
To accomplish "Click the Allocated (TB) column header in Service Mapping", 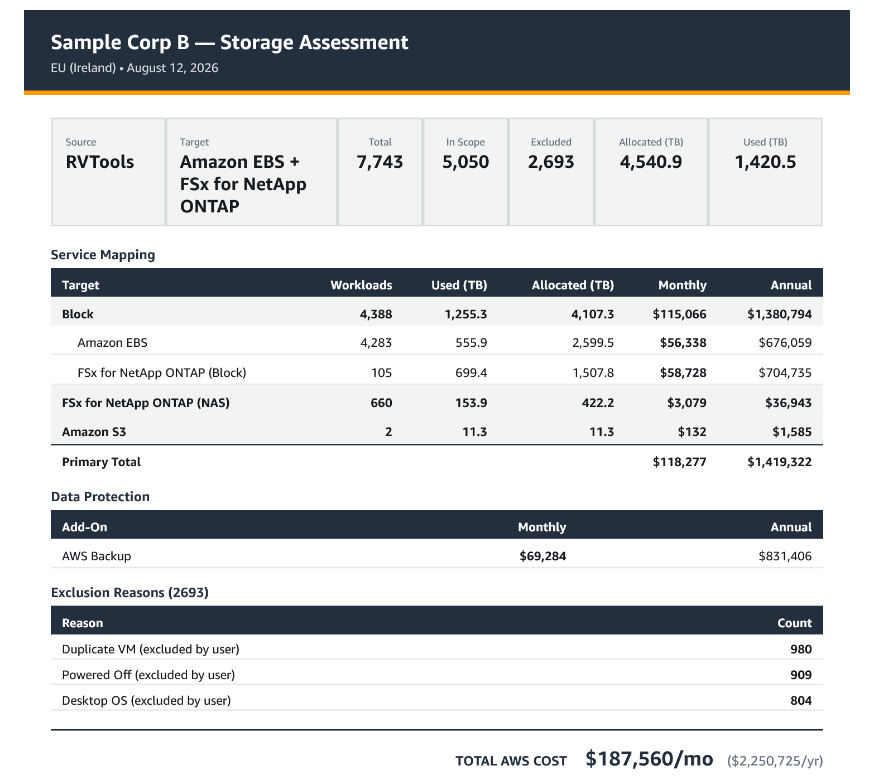I will tap(572, 285).
